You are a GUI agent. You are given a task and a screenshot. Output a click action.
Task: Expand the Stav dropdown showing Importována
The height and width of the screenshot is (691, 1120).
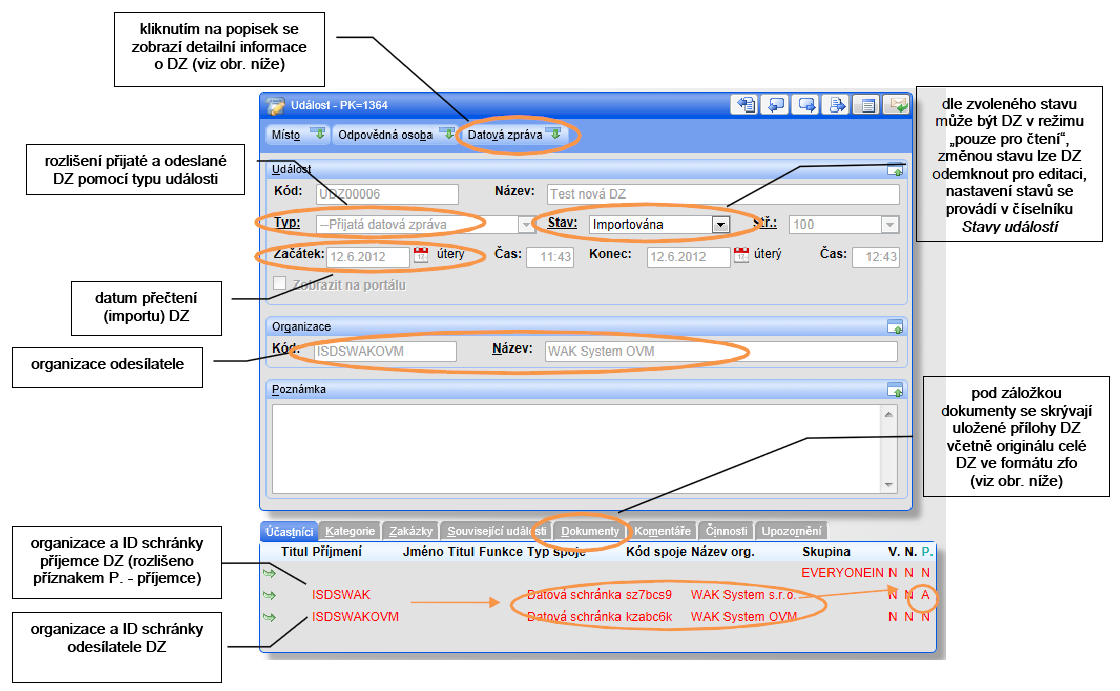tap(719, 225)
